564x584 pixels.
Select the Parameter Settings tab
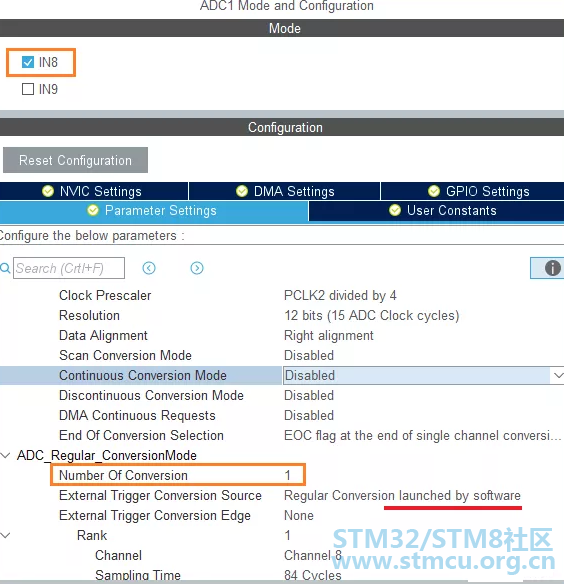pos(154,211)
